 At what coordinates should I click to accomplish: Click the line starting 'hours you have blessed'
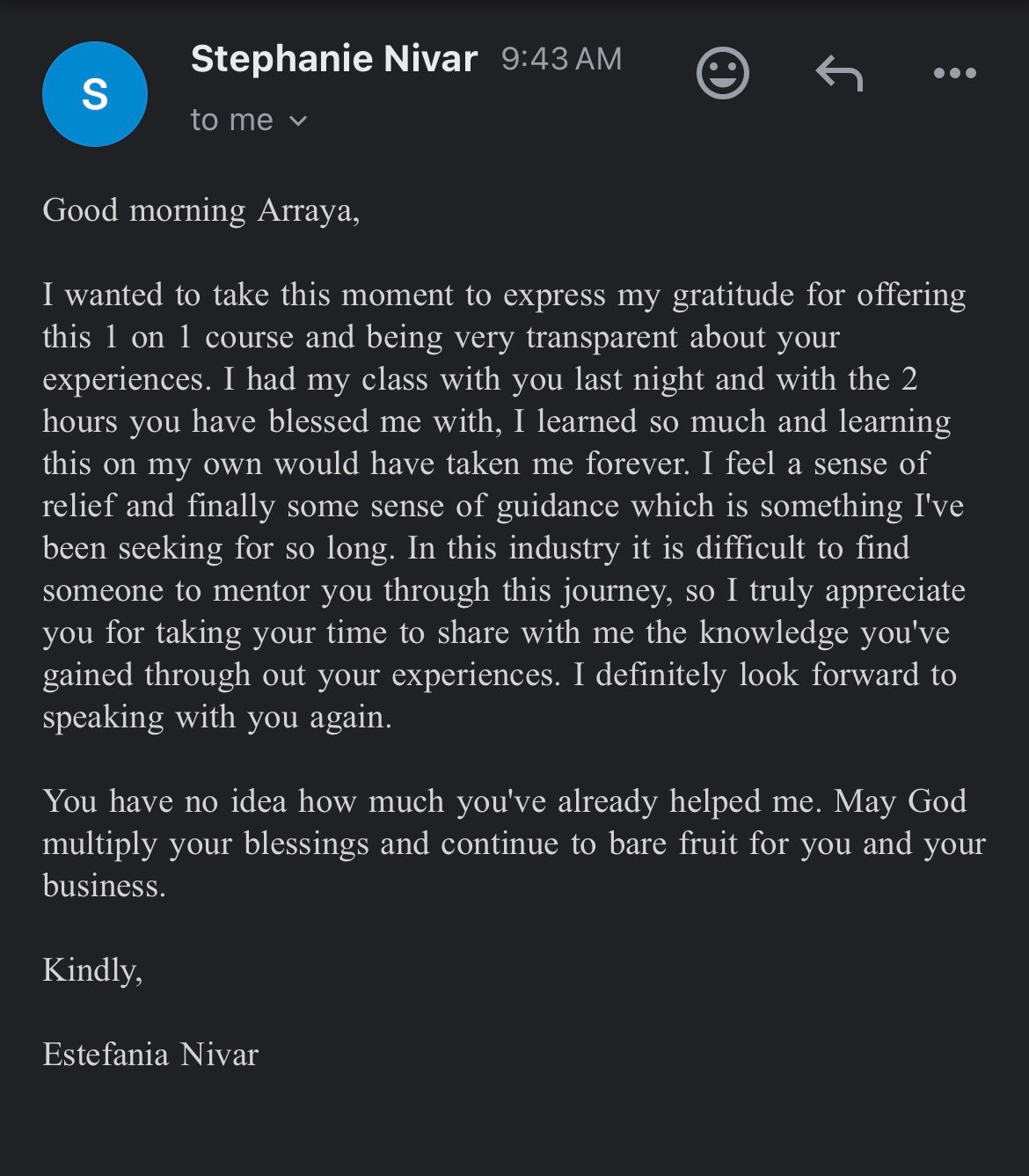tap(496, 422)
